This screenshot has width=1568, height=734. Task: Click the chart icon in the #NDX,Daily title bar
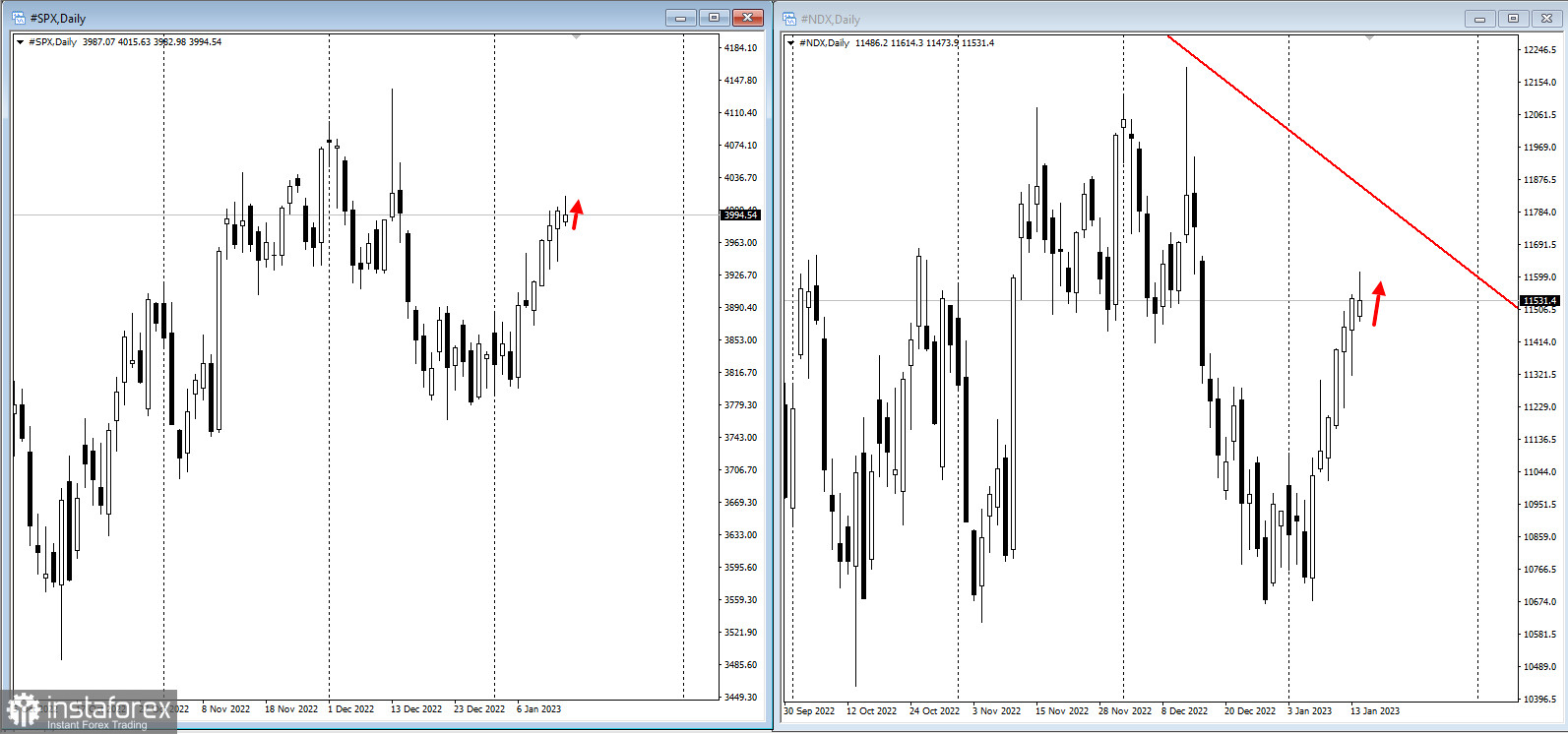point(789,19)
